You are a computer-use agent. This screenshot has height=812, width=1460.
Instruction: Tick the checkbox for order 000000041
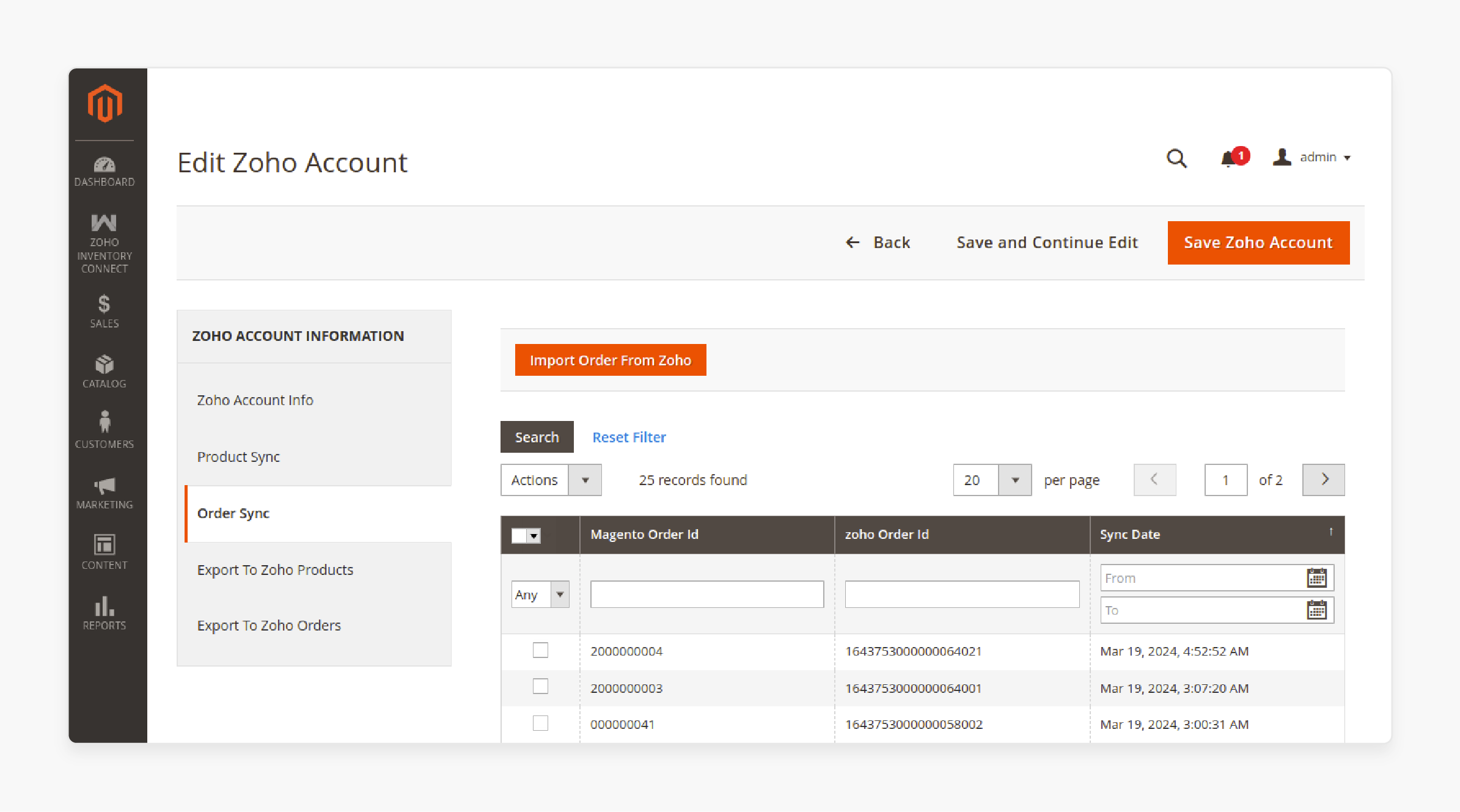[x=540, y=723]
